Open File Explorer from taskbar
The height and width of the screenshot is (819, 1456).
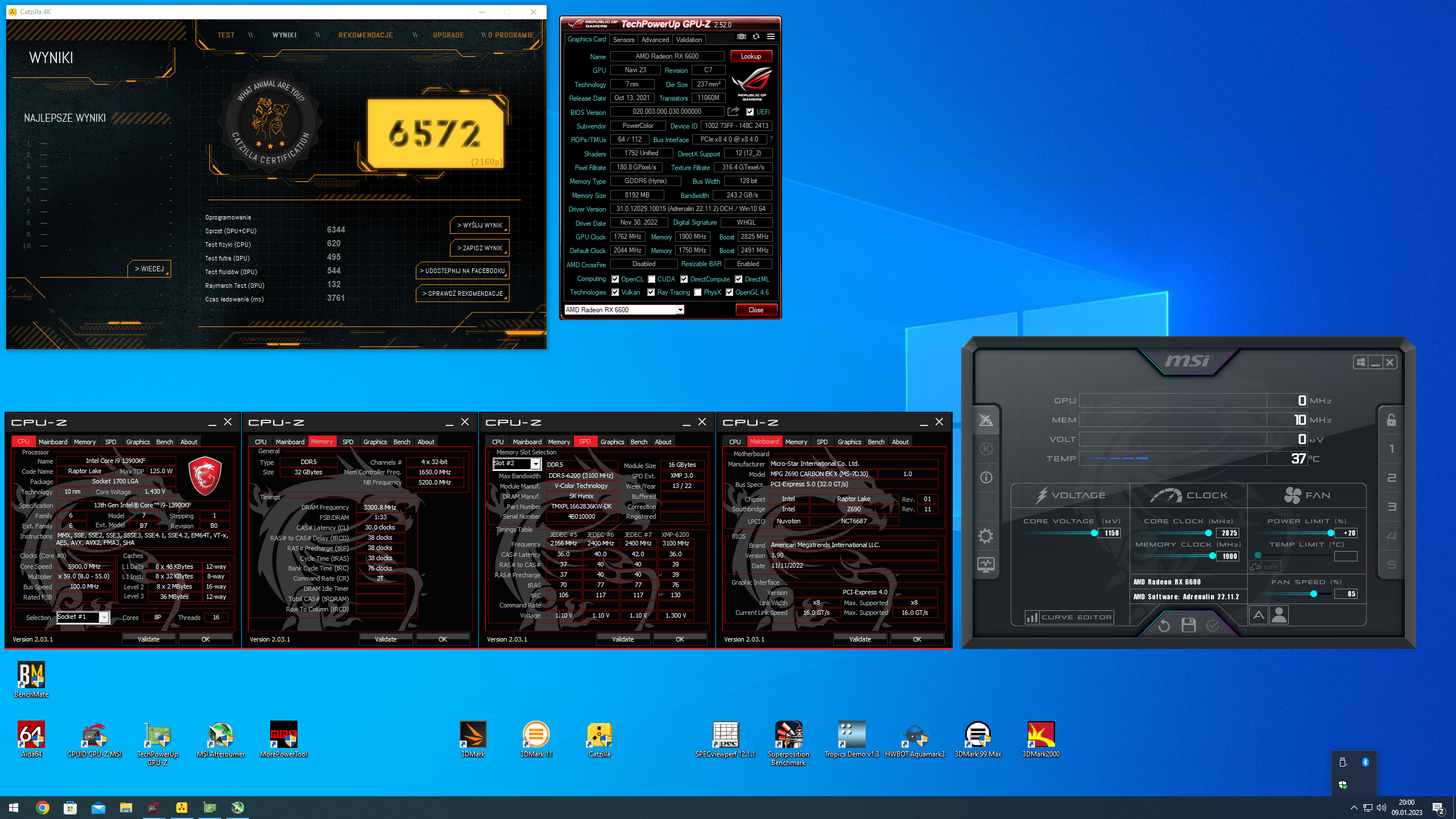[126, 808]
